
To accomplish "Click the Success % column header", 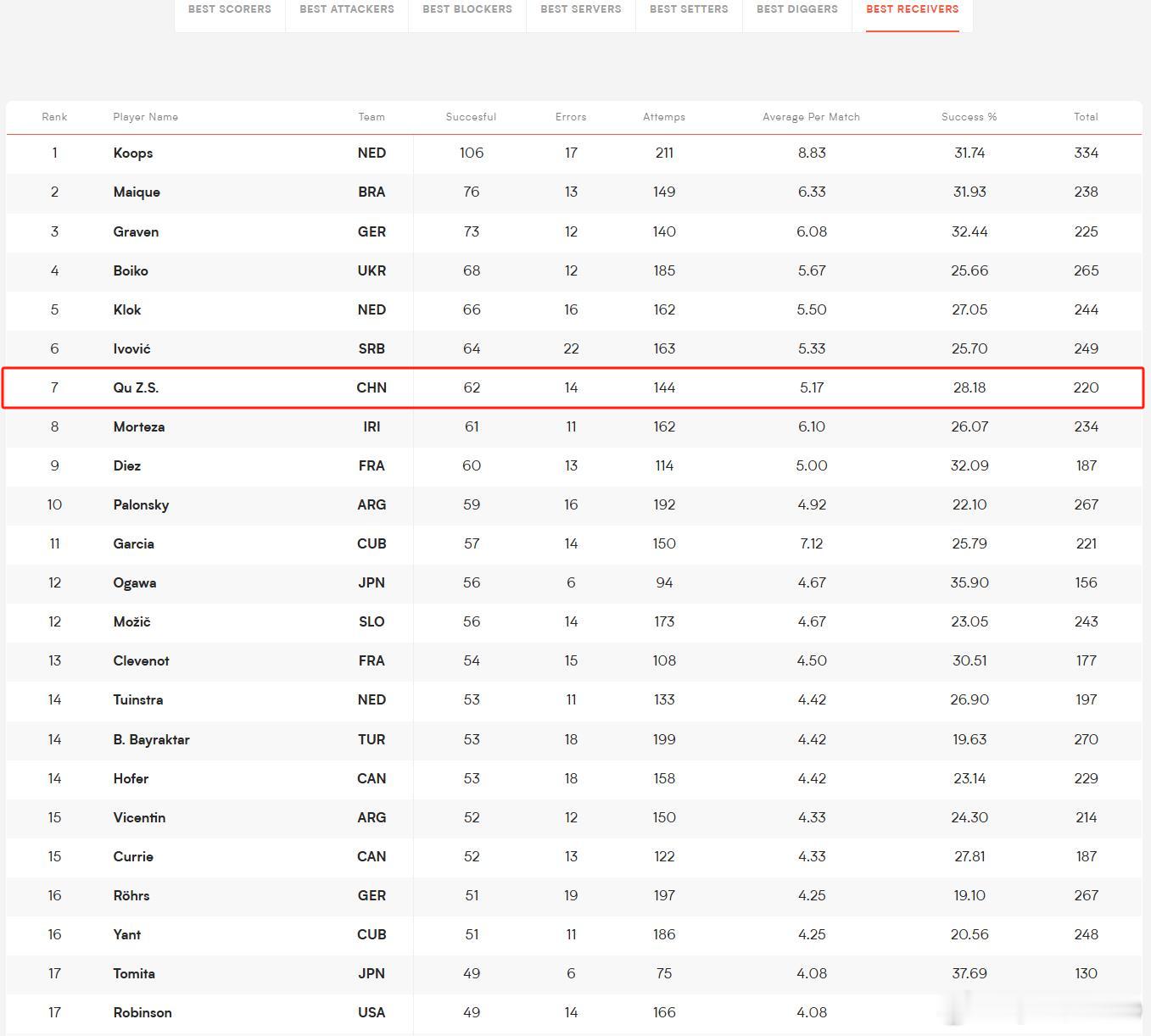I will pos(969,117).
